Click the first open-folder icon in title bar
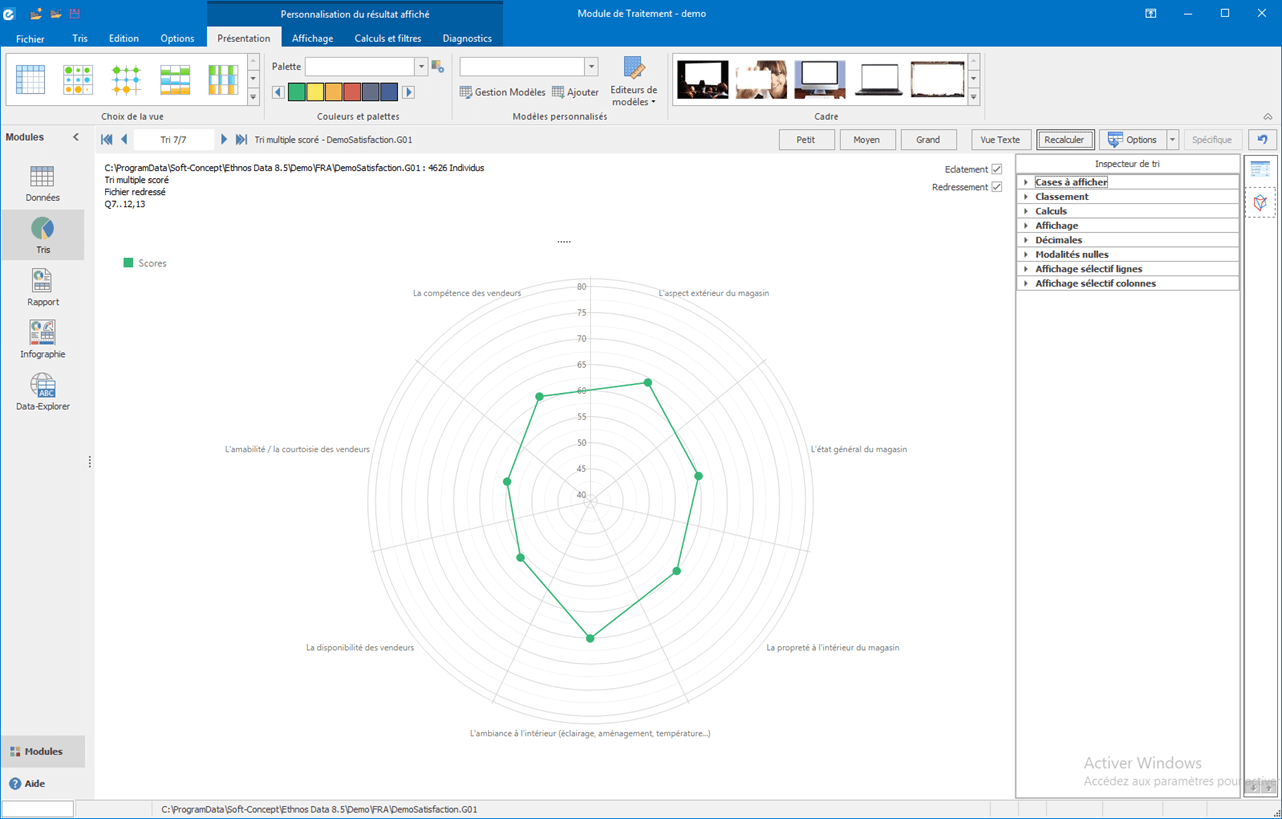Image resolution: width=1282 pixels, height=819 pixels. (x=37, y=14)
